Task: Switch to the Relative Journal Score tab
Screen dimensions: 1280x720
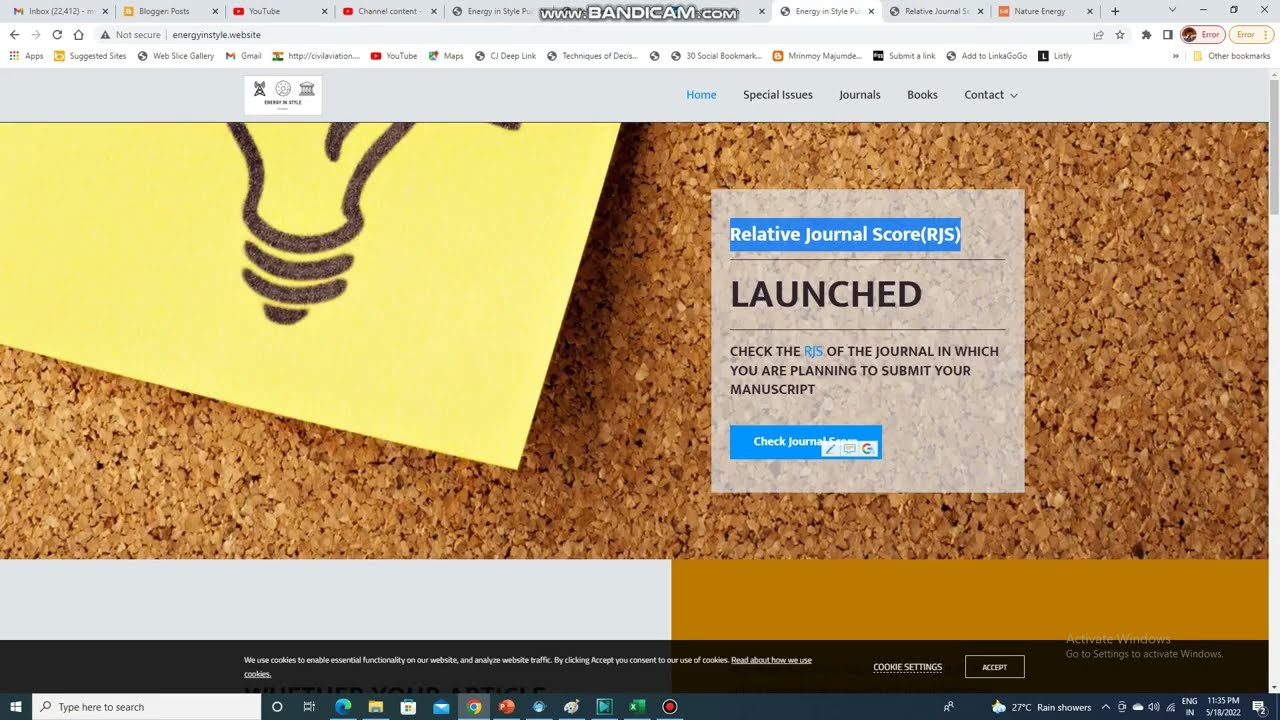Action: [934, 11]
